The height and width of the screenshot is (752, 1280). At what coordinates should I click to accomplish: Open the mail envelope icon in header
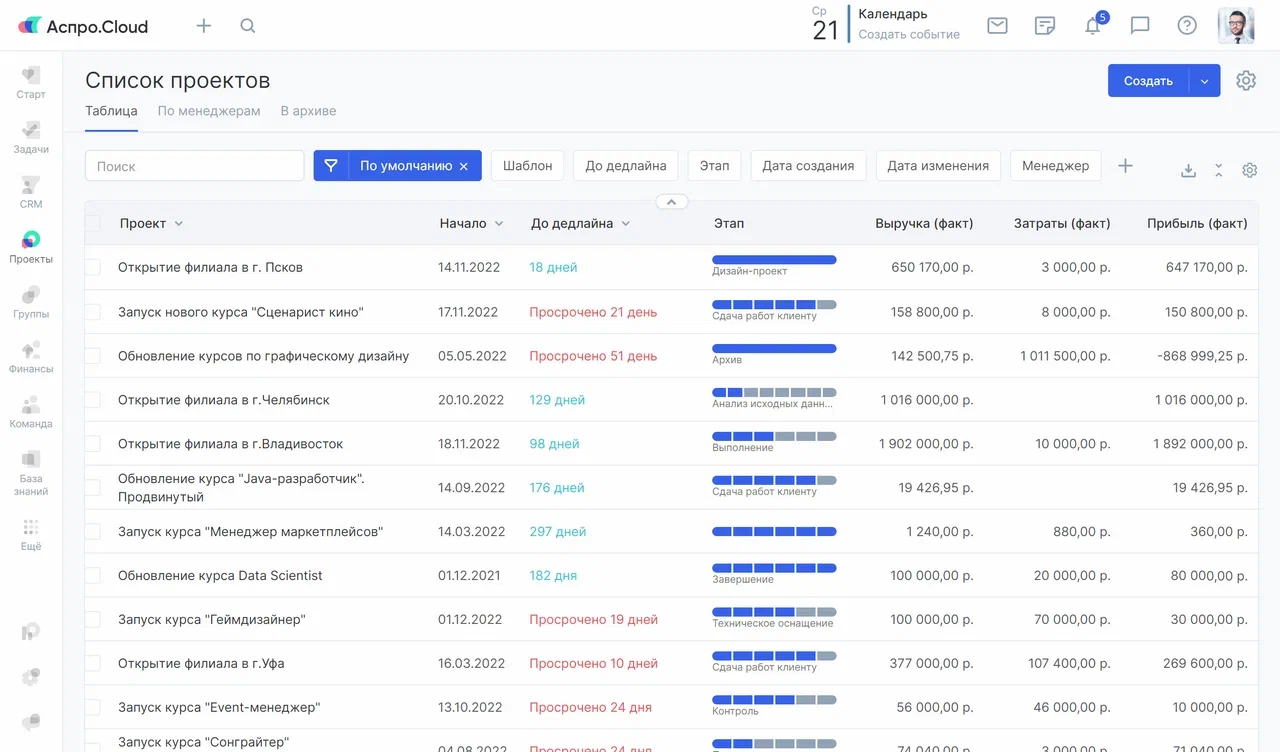[x=997, y=26]
